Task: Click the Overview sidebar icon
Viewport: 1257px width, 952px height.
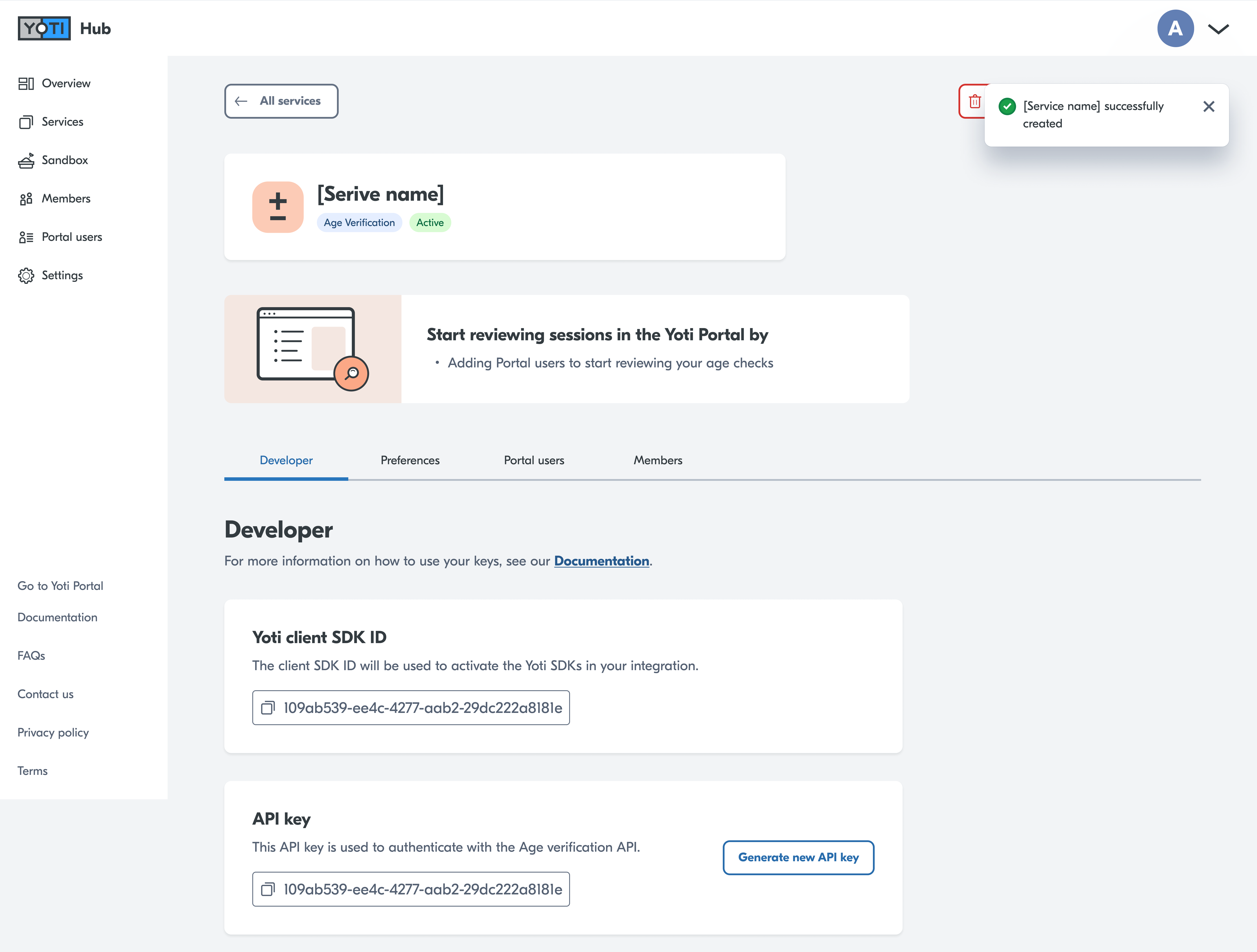Action: pos(26,84)
